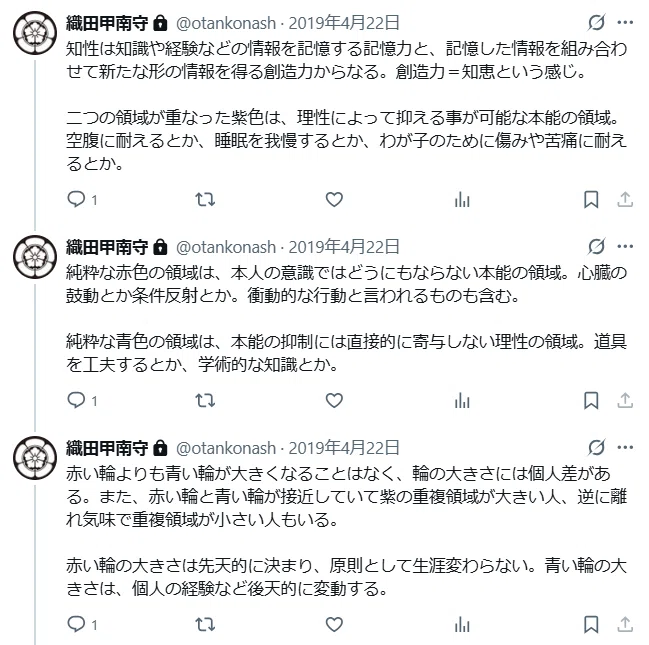
Task: Open @otankonash handle on the first tweet
Action: click(226, 23)
